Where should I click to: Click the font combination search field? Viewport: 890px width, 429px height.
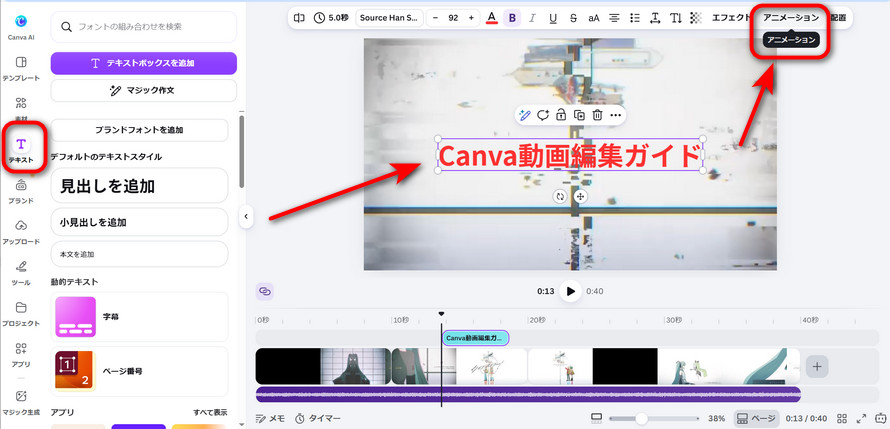pos(144,27)
